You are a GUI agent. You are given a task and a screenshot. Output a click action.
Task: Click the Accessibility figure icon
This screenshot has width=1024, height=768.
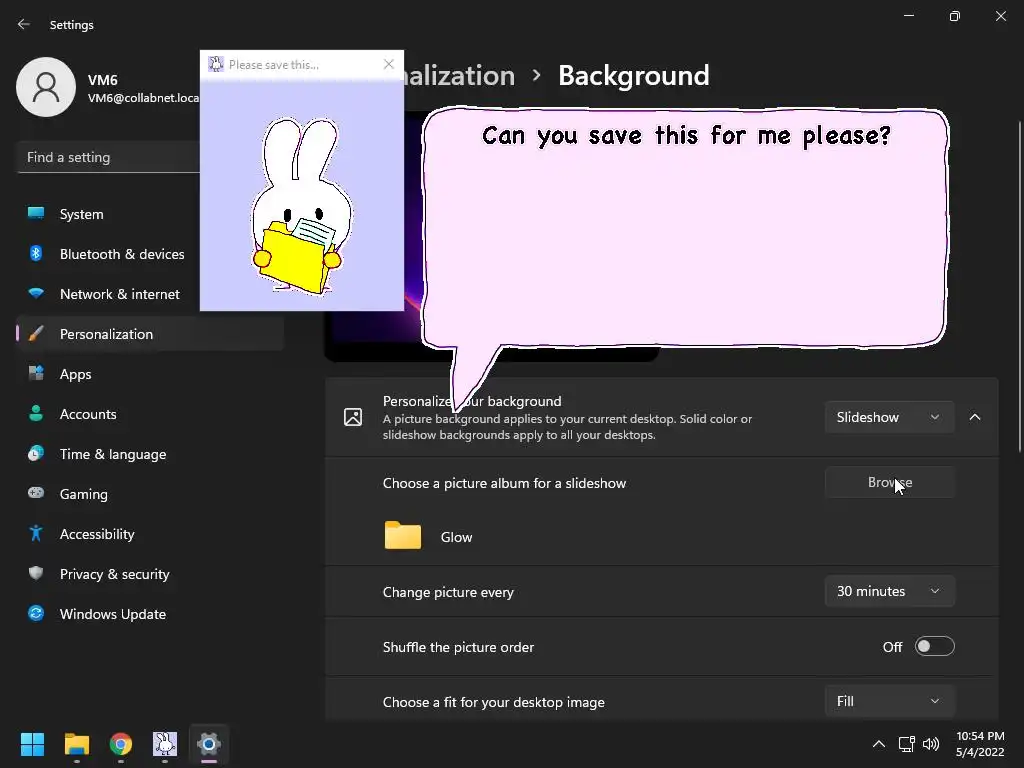point(36,534)
